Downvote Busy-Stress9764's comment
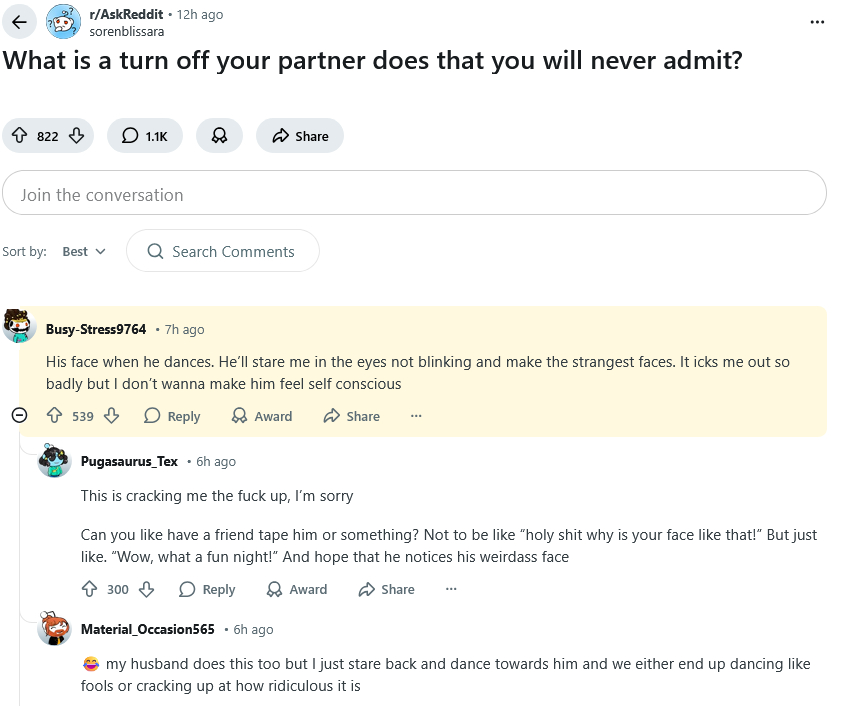Screen dimensions: 857x706 tap(111, 416)
